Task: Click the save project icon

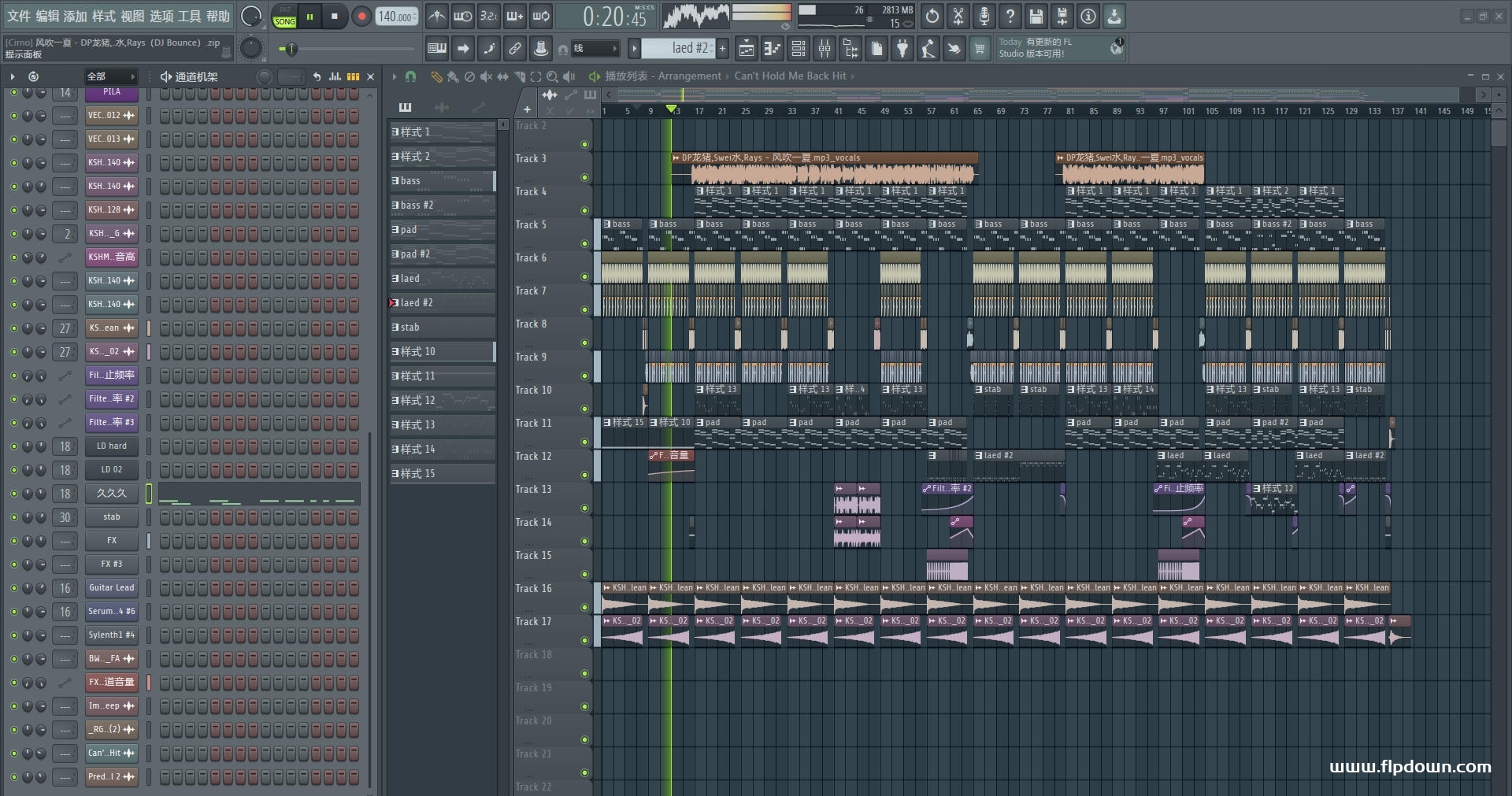Action: pyautogui.click(x=1036, y=16)
